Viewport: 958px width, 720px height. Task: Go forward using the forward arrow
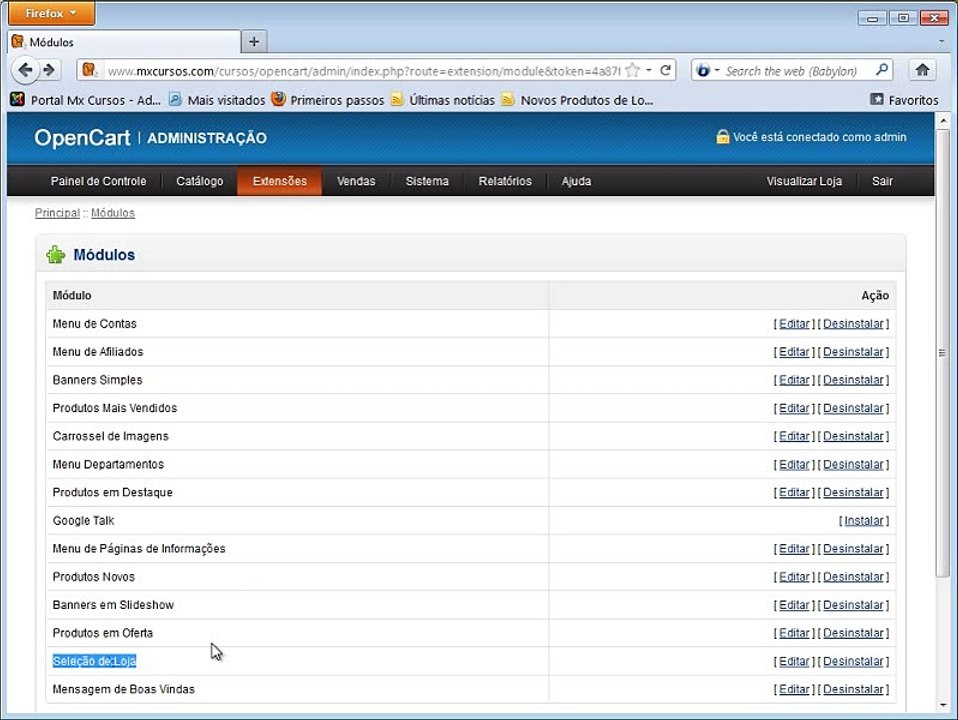click(x=49, y=70)
